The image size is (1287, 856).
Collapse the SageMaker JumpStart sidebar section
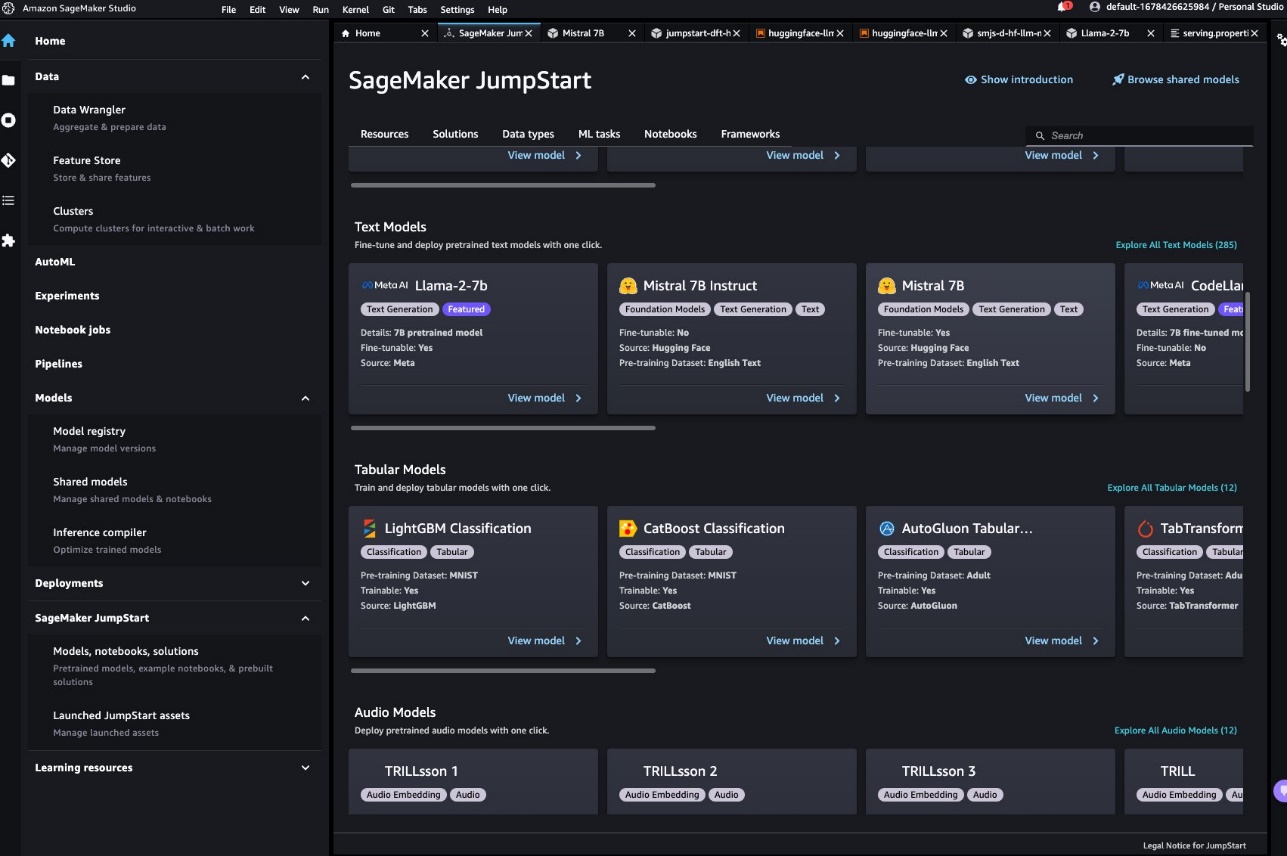point(306,618)
